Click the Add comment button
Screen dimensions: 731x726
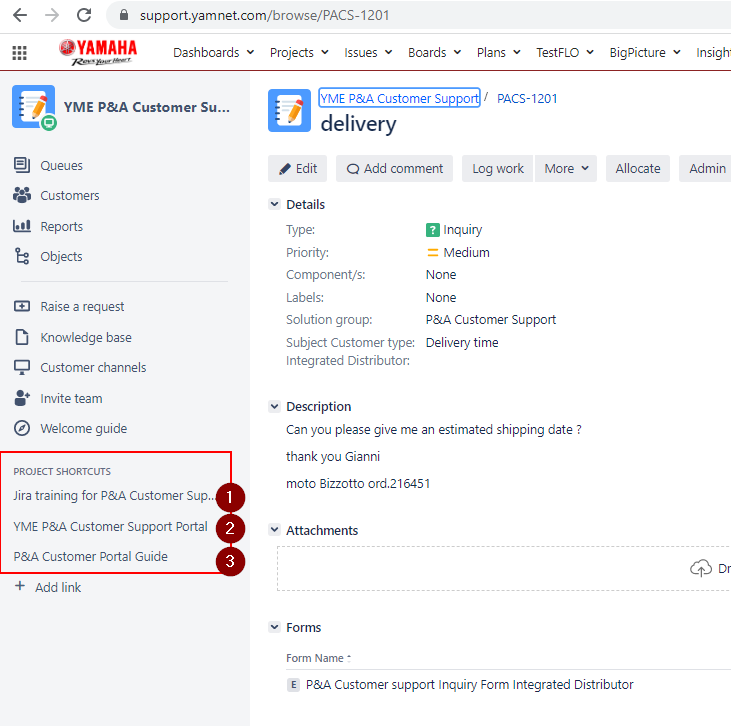coord(394,168)
